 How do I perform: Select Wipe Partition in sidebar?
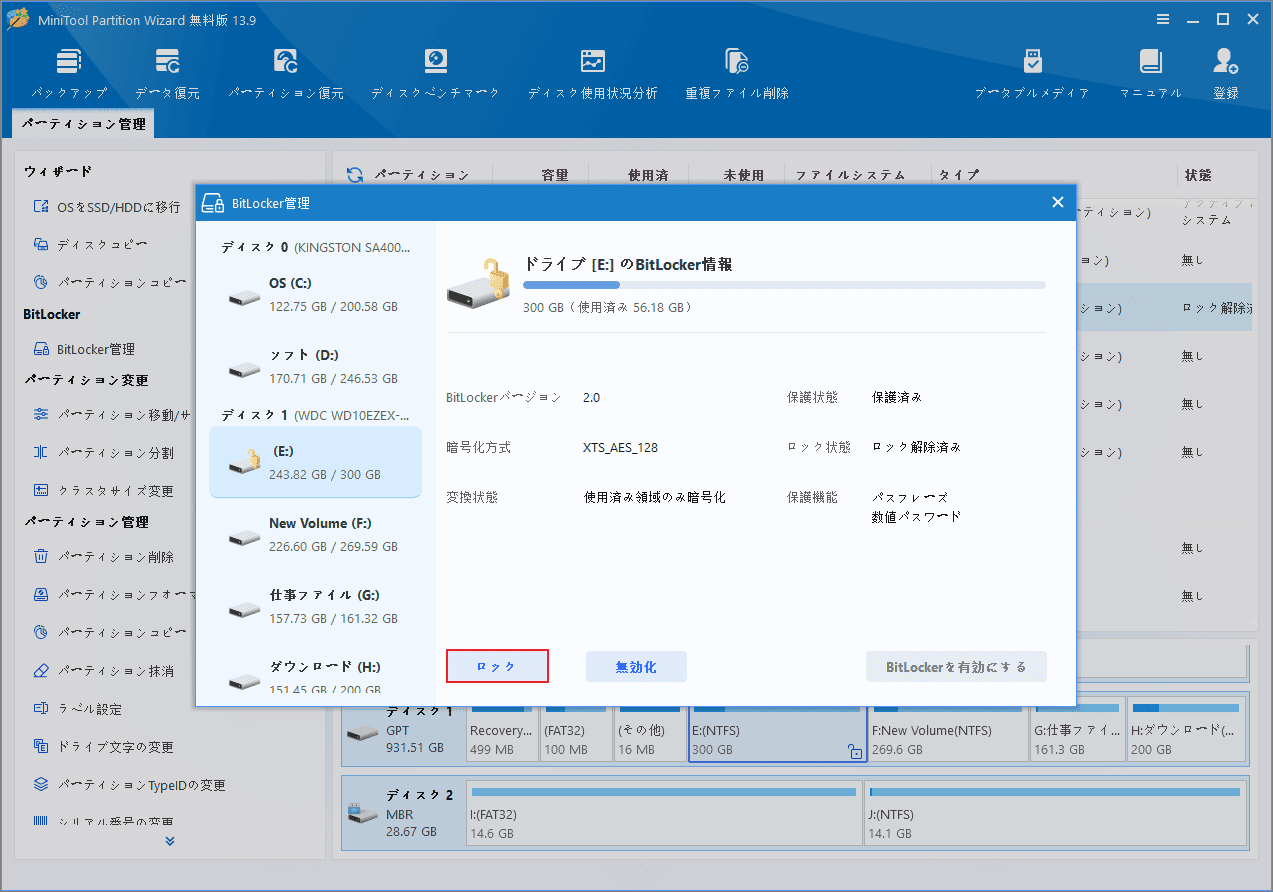click(103, 671)
